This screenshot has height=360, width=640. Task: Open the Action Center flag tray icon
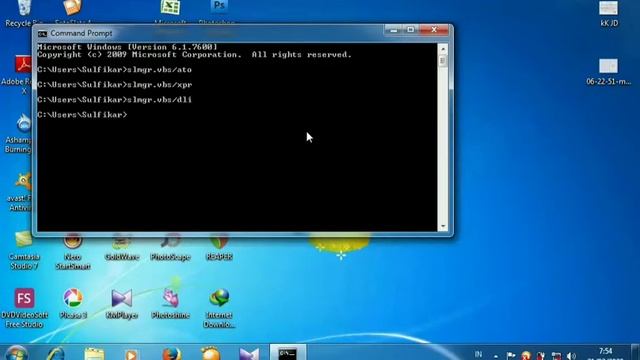tap(511, 356)
